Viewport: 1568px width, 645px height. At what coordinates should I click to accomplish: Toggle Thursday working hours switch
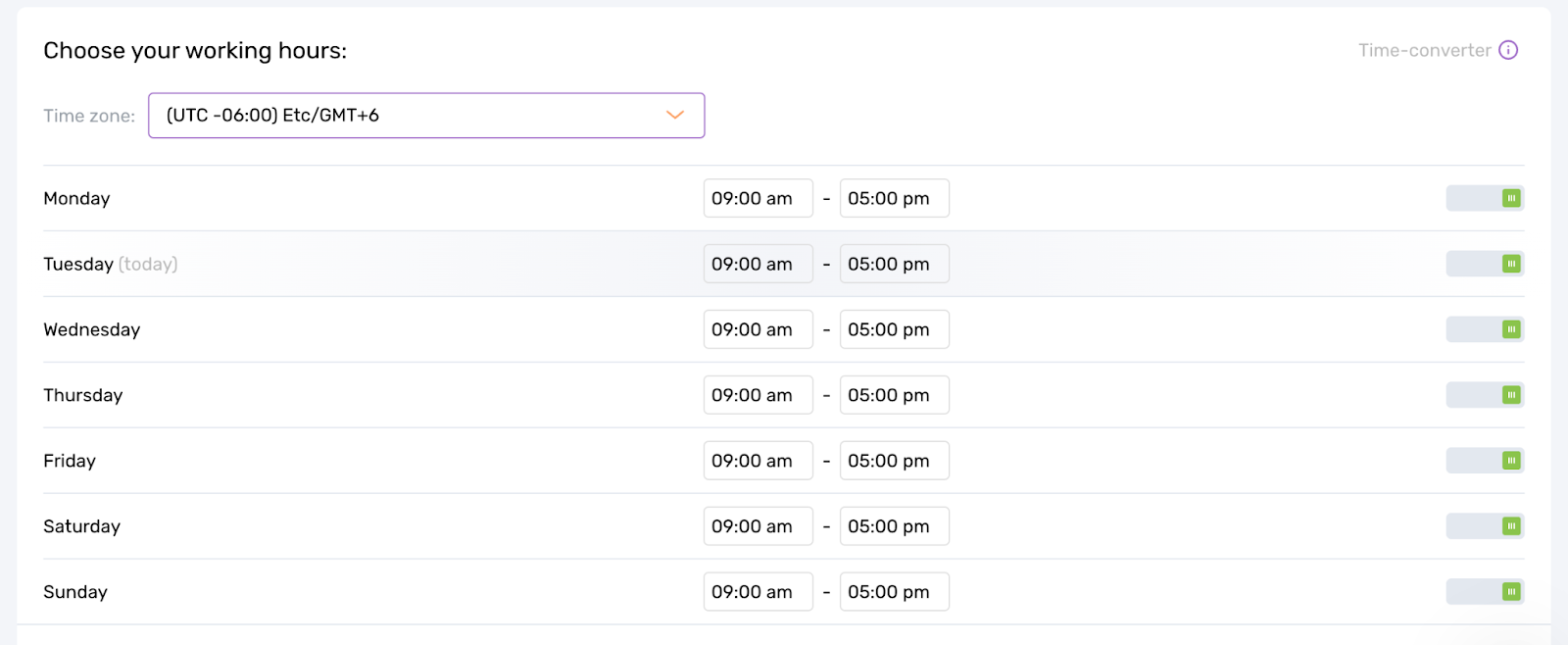(x=1485, y=395)
